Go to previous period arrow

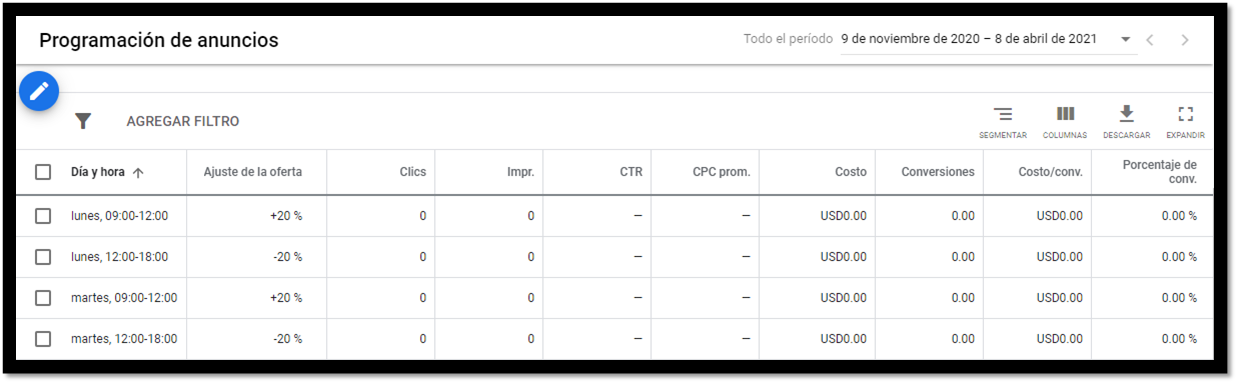click(x=1151, y=40)
